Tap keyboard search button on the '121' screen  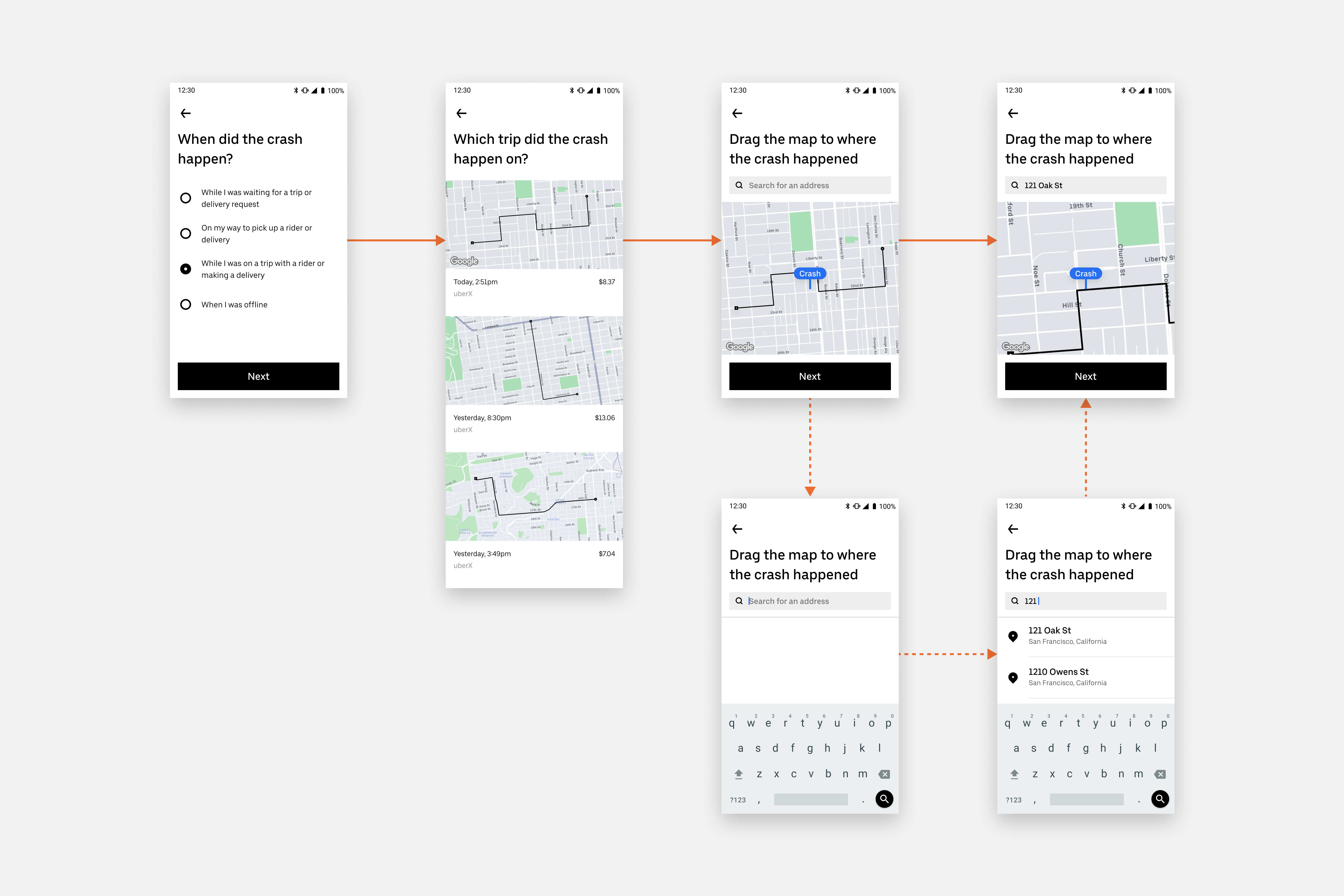[x=1160, y=799]
